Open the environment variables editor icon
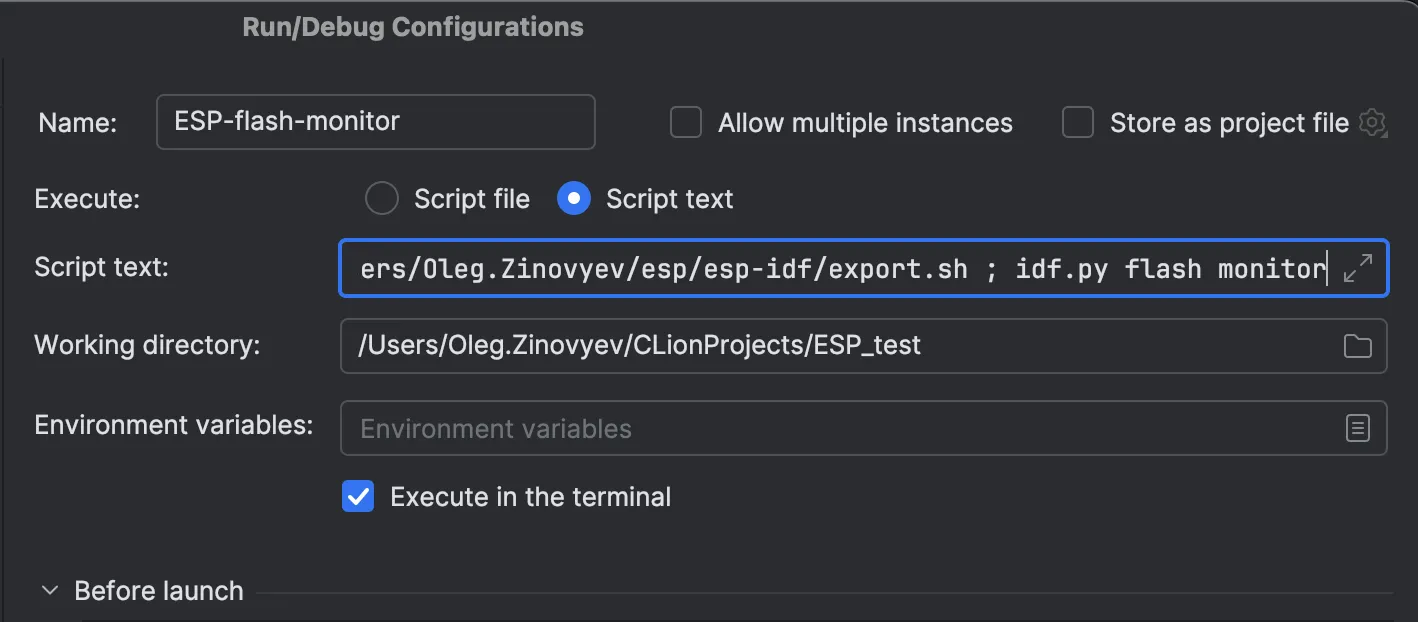The height and width of the screenshot is (622, 1418). (x=1357, y=428)
